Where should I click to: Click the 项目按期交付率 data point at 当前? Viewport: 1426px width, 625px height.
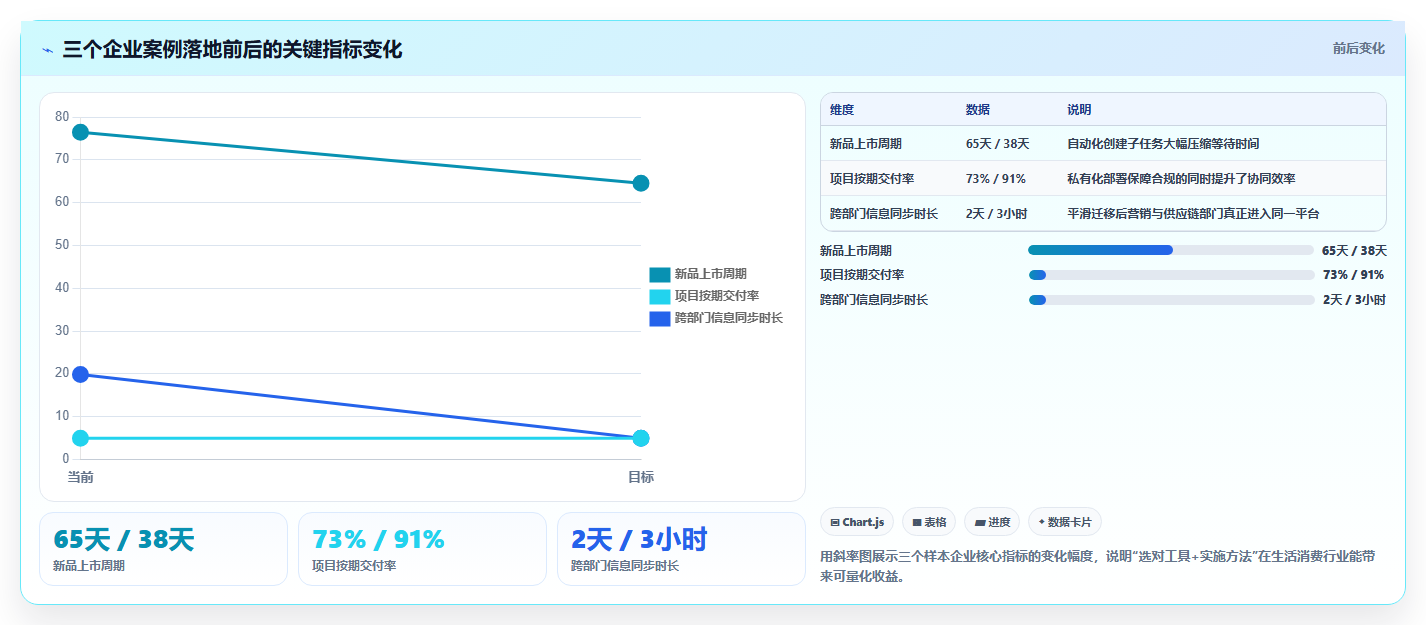81,438
